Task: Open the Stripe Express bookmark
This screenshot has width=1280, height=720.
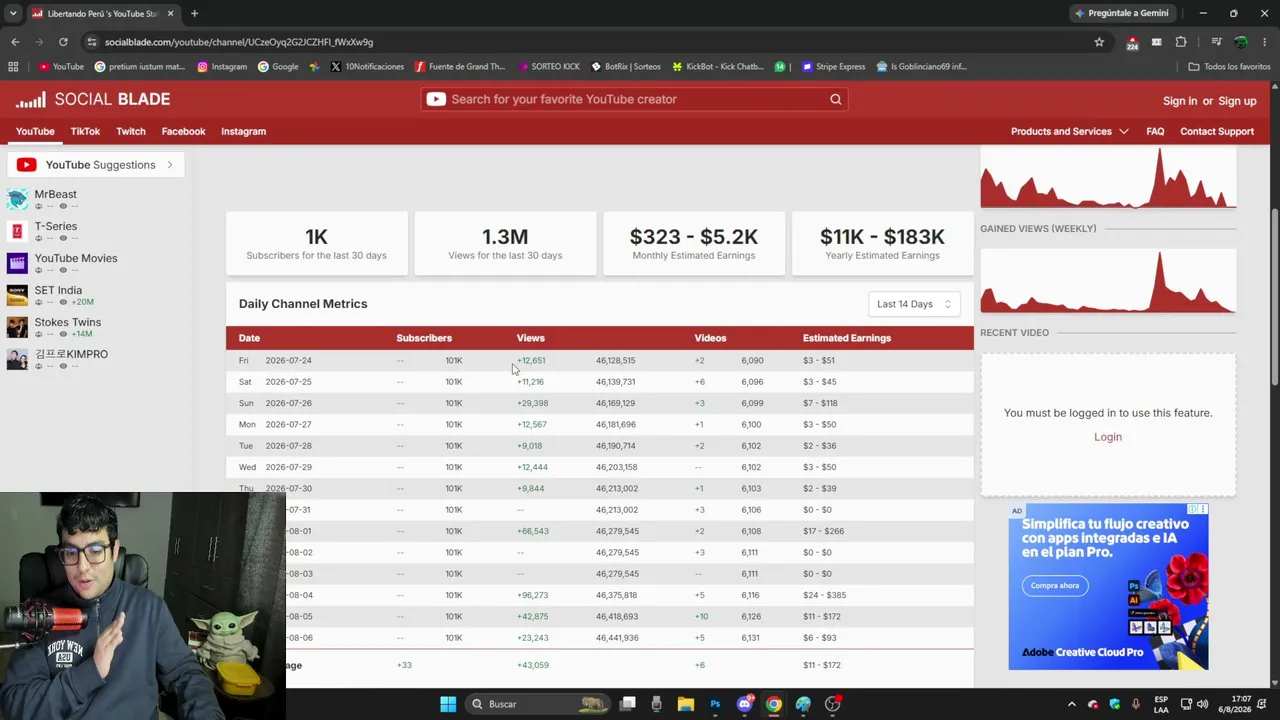Action: click(x=833, y=67)
